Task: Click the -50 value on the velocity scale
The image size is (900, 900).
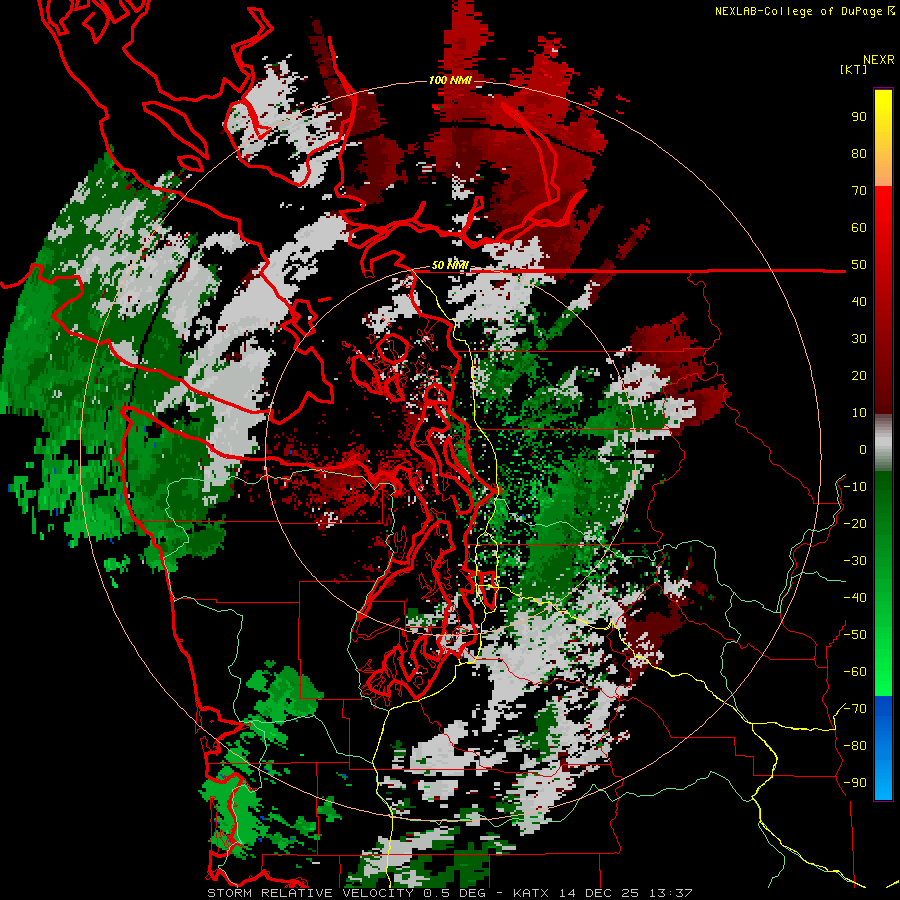Action: coord(855,635)
